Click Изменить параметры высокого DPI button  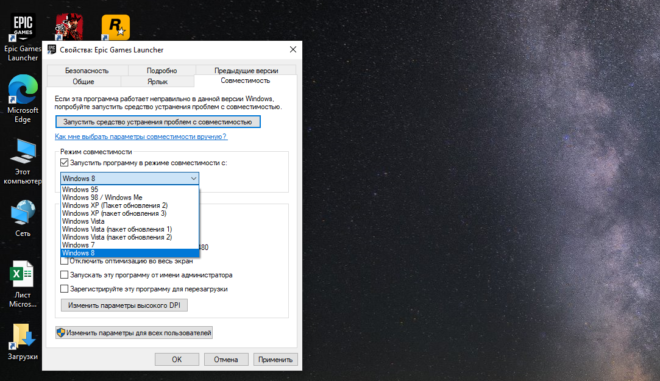124,305
